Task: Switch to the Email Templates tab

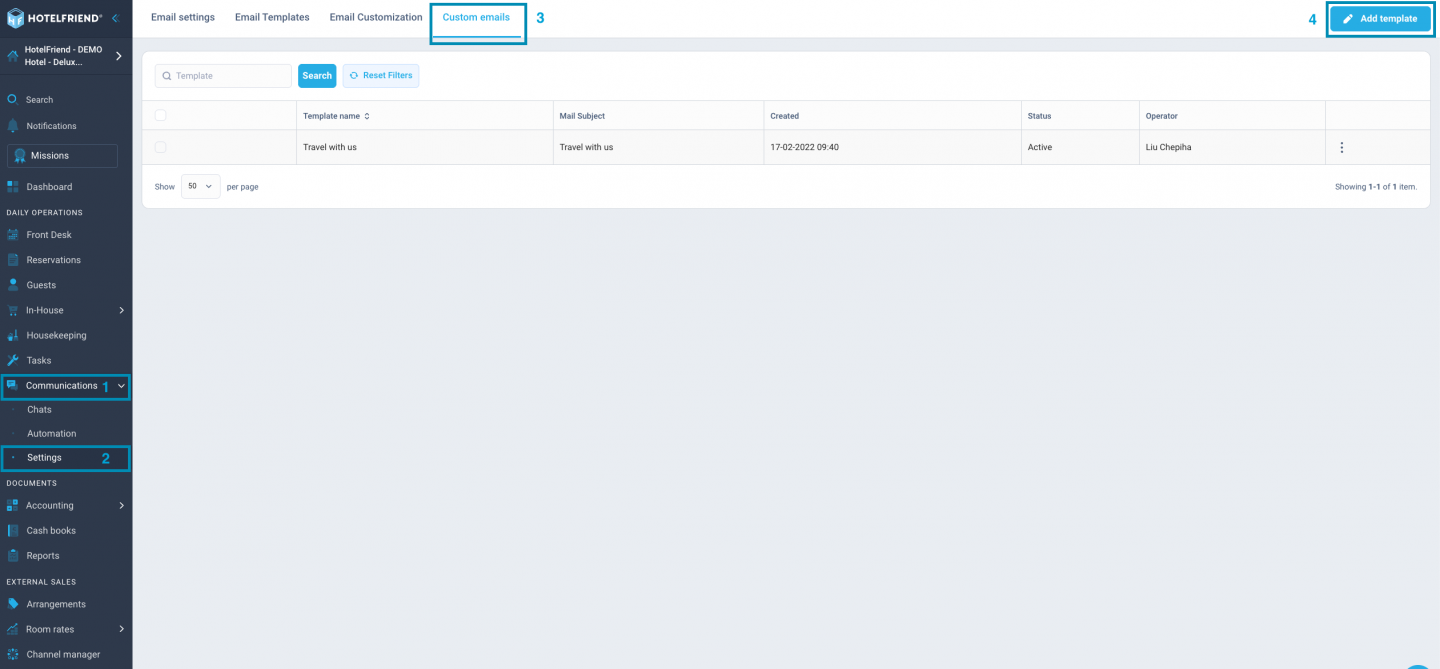Action: (272, 17)
